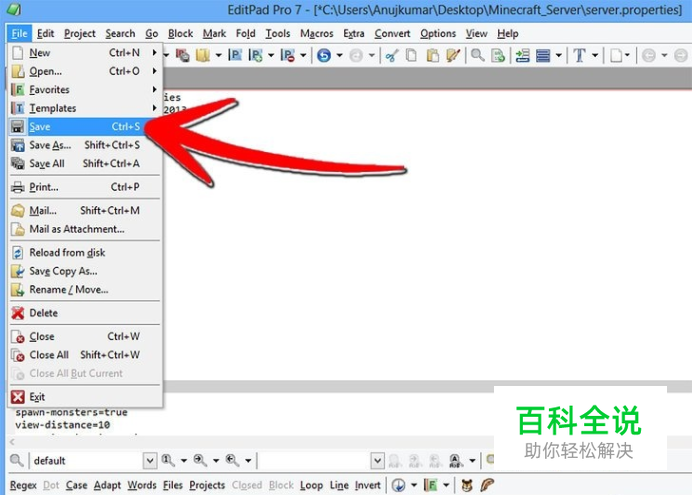Click the indent lines toolbar icon

click(523, 55)
